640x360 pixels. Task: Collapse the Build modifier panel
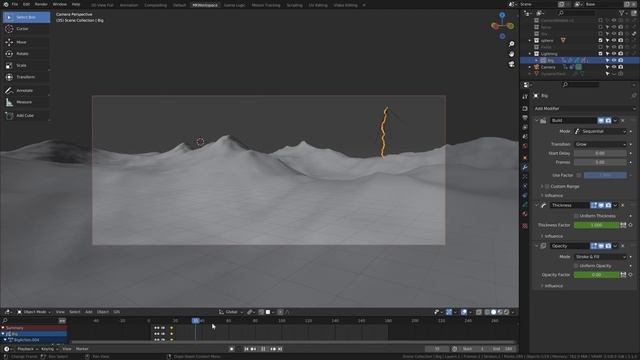point(537,120)
